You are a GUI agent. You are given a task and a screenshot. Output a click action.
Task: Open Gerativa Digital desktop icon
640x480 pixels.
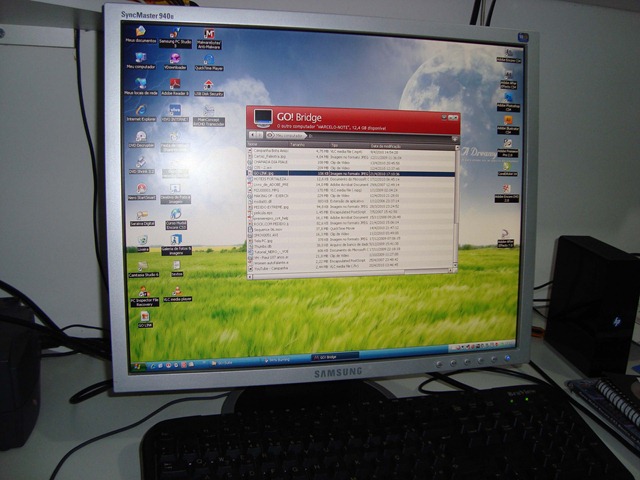tap(142, 218)
